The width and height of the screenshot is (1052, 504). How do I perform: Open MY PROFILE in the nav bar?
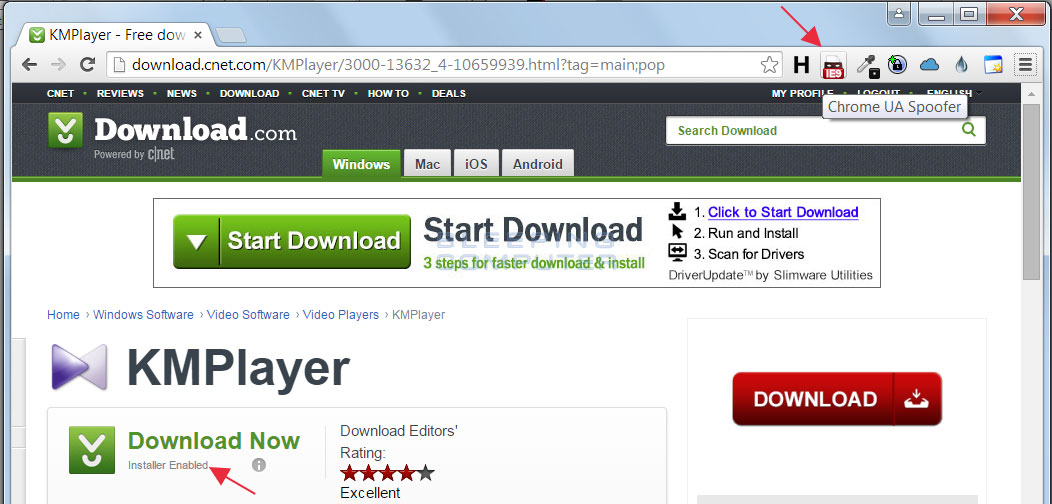tap(802, 93)
